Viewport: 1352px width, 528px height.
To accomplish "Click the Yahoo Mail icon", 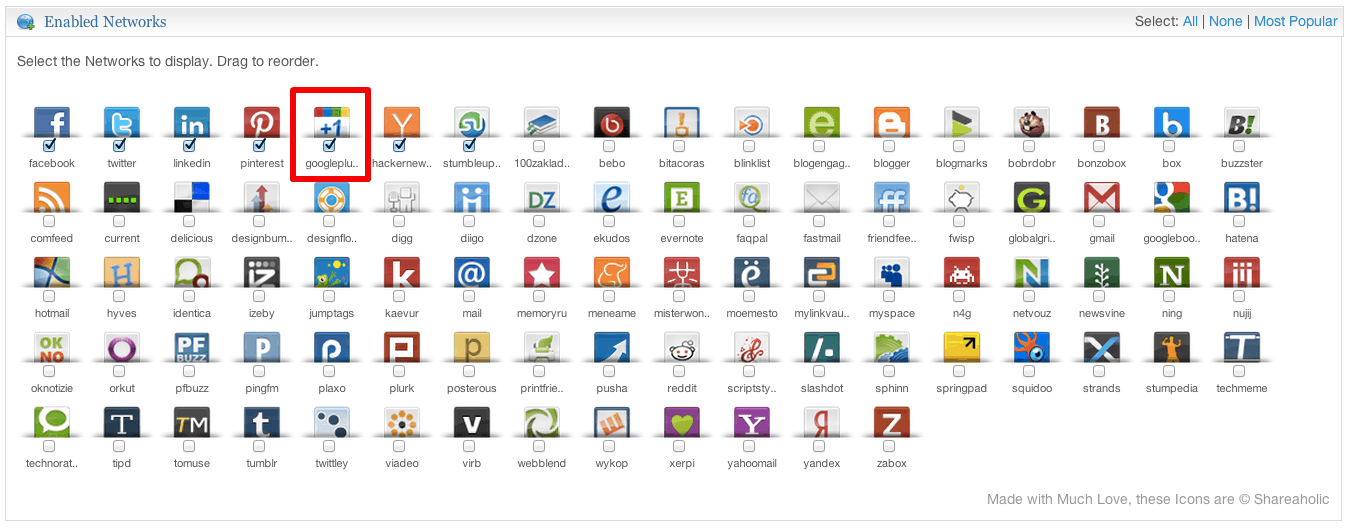I will [752, 424].
